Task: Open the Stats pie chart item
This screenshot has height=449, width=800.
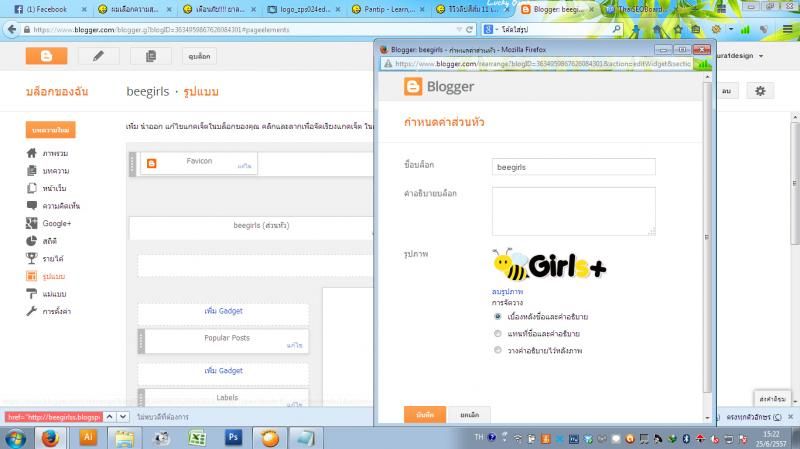Action: [x=48, y=241]
